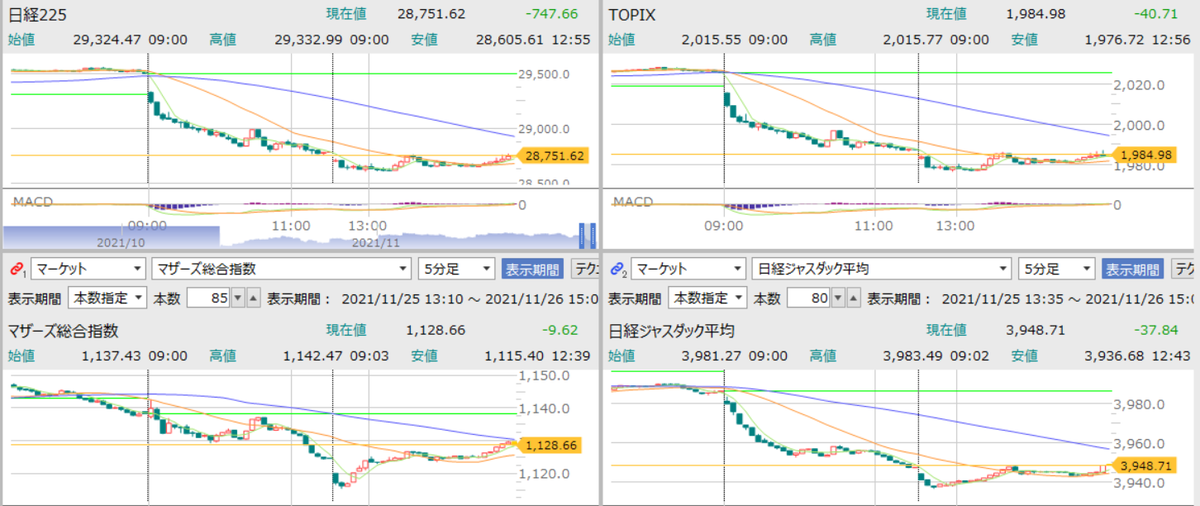Image resolution: width=1200 pixels, height=506 pixels.
Task: Click the 3,936.68 low value for ジャスダック
Action: [x=1115, y=355]
